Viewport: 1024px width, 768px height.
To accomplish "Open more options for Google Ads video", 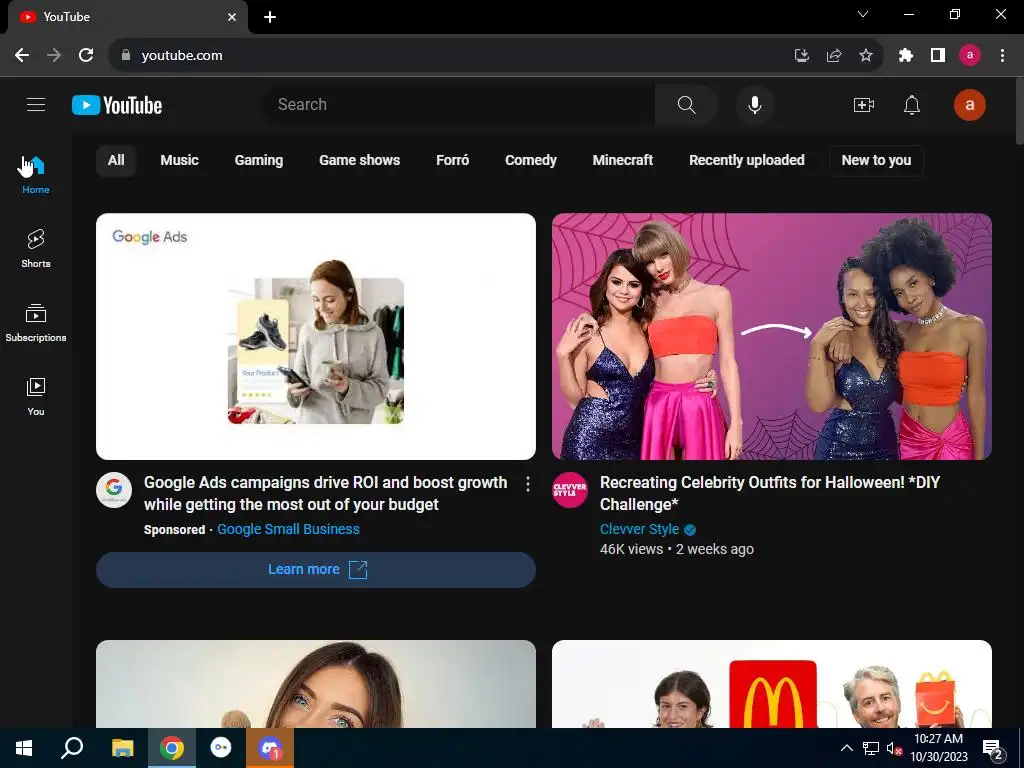I will [x=528, y=484].
